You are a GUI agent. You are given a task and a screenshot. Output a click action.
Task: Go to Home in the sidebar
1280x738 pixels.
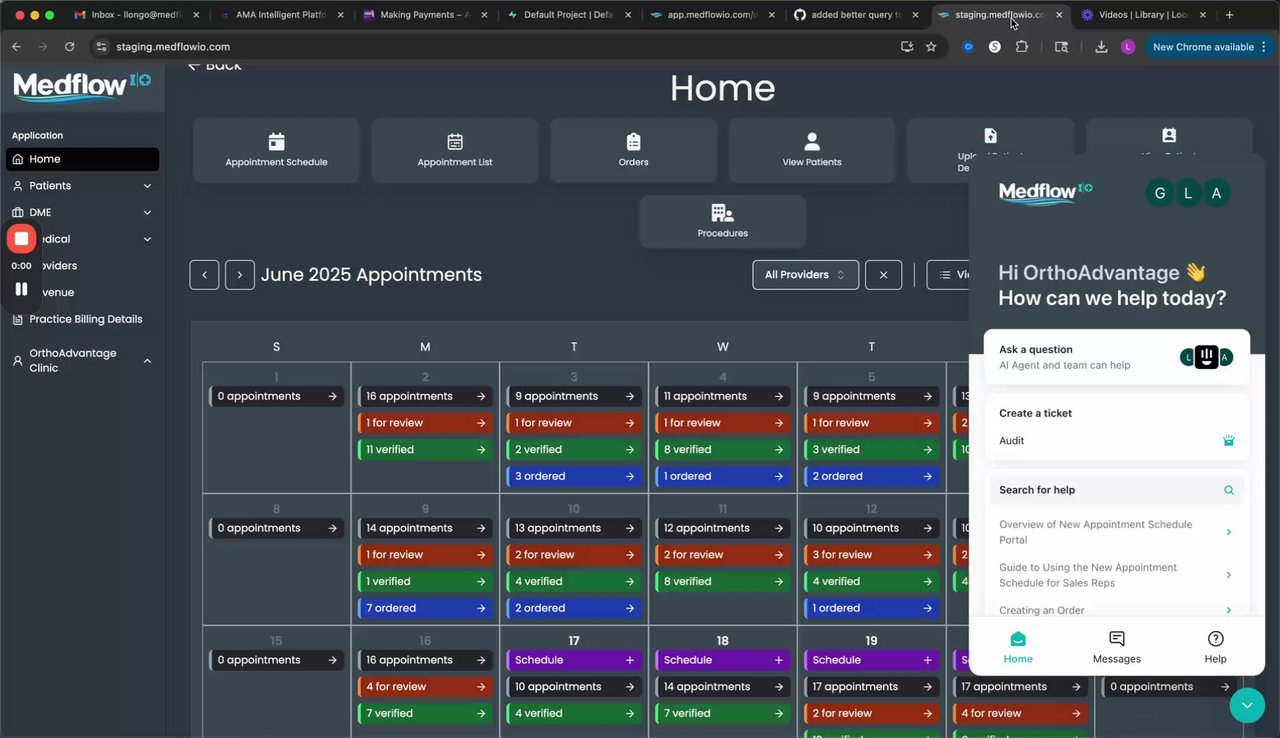(82, 159)
